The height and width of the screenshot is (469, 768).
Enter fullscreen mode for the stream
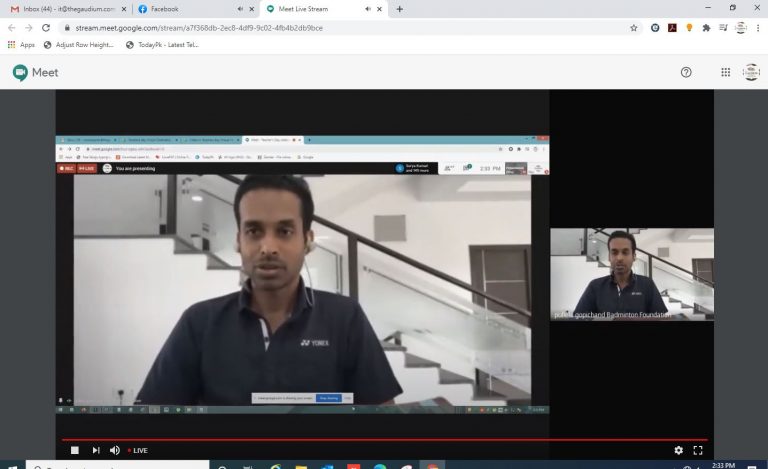[698, 450]
